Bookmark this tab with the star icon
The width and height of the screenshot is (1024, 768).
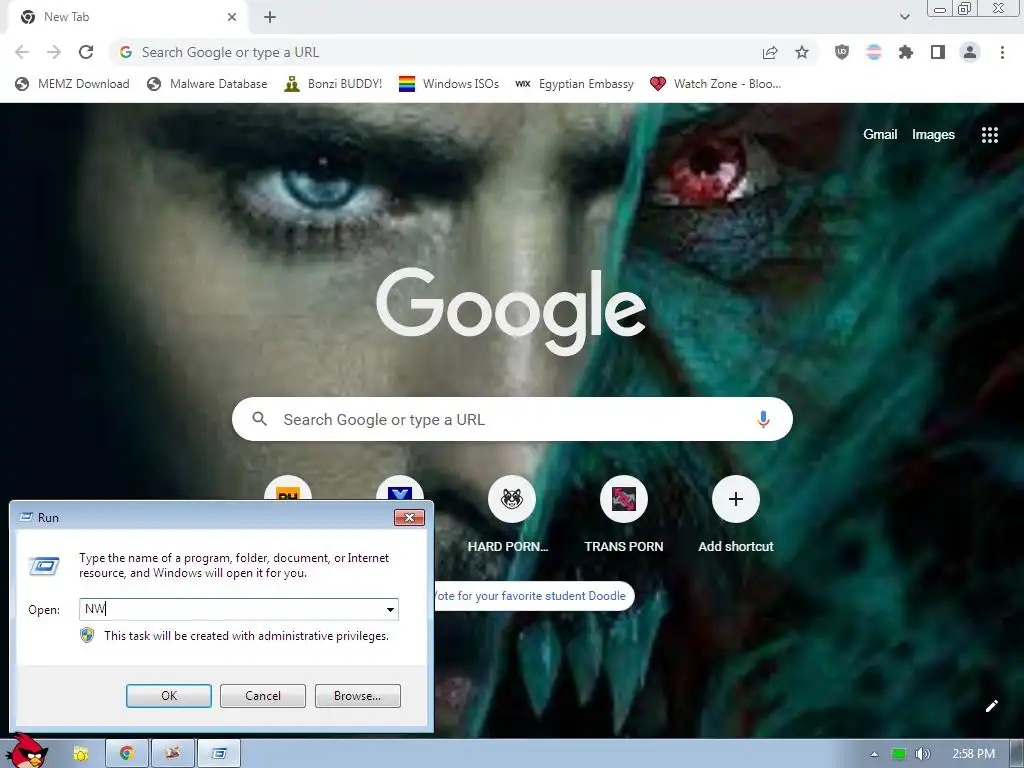click(802, 52)
